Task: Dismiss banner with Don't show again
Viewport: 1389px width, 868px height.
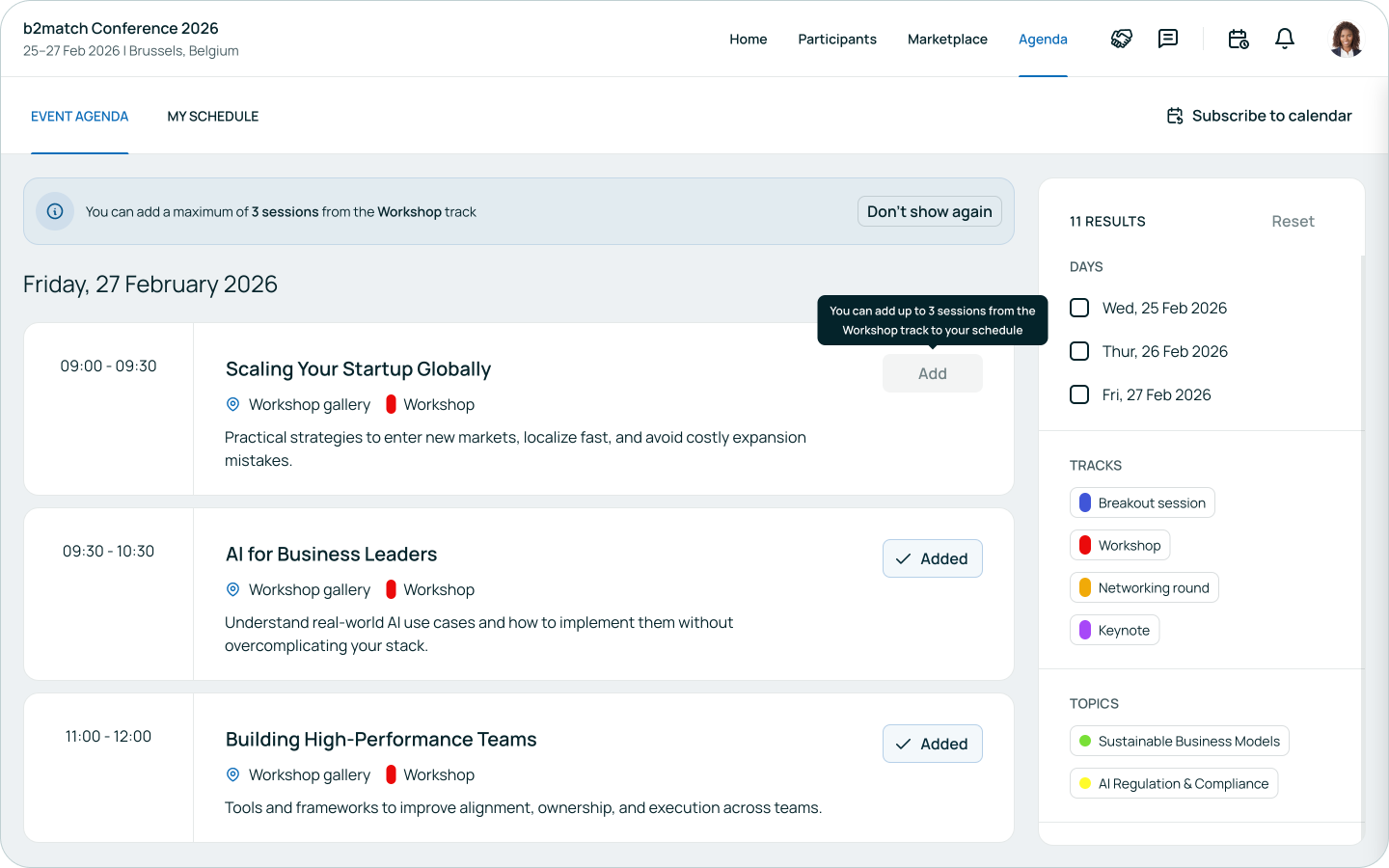Action: 929,211
